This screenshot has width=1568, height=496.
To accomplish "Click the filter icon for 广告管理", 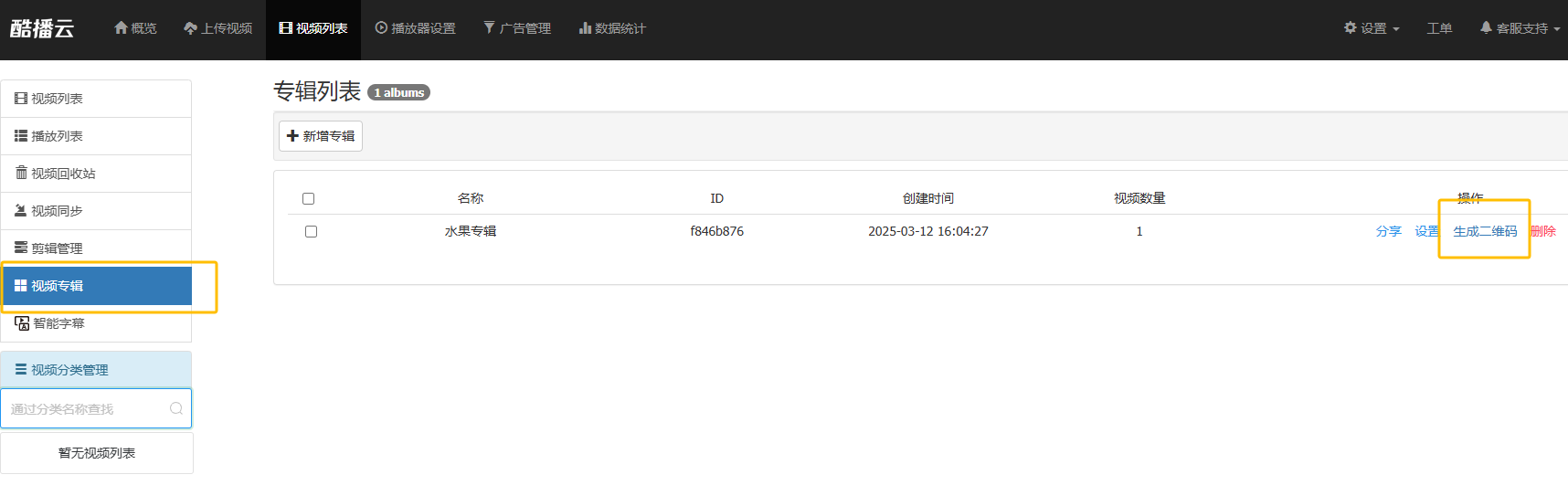I will click(x=490, y=28).
